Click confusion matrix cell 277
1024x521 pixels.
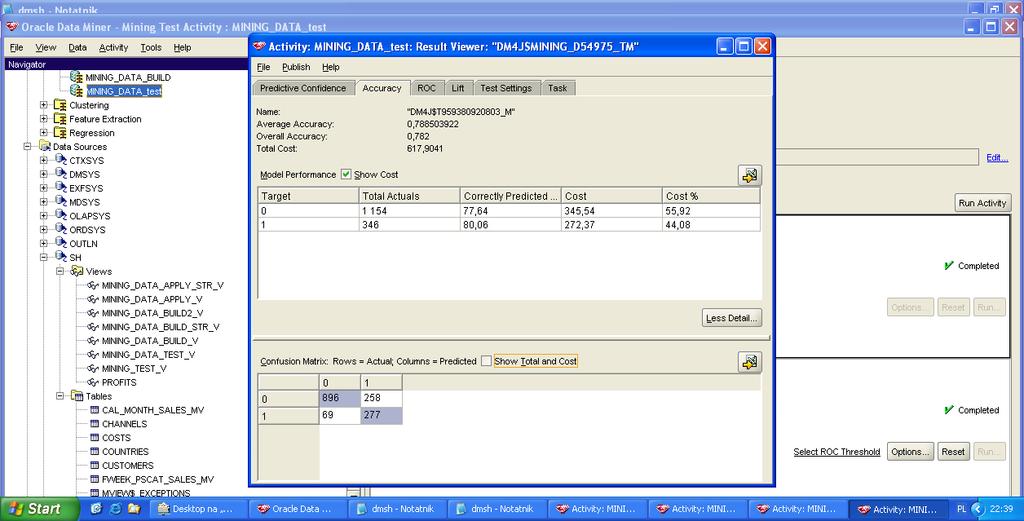pos(381,415)
